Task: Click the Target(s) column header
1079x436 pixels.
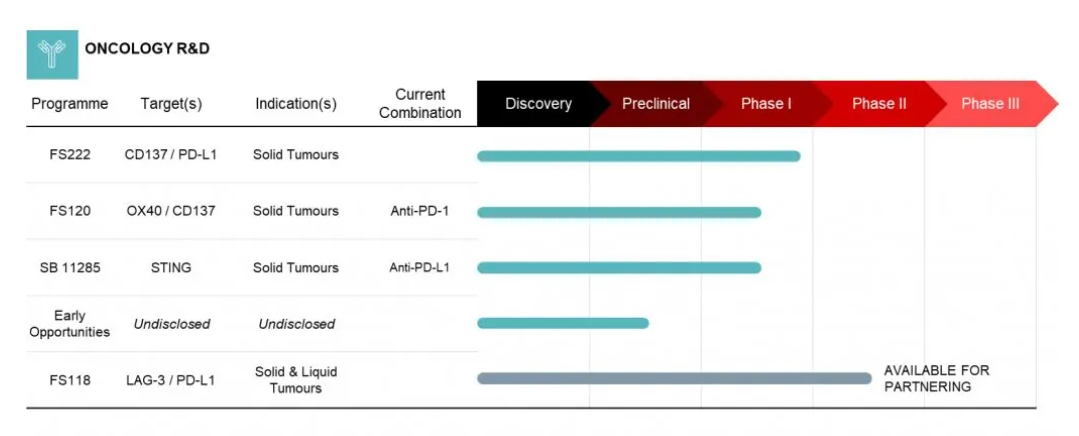Action: (171, 104)
